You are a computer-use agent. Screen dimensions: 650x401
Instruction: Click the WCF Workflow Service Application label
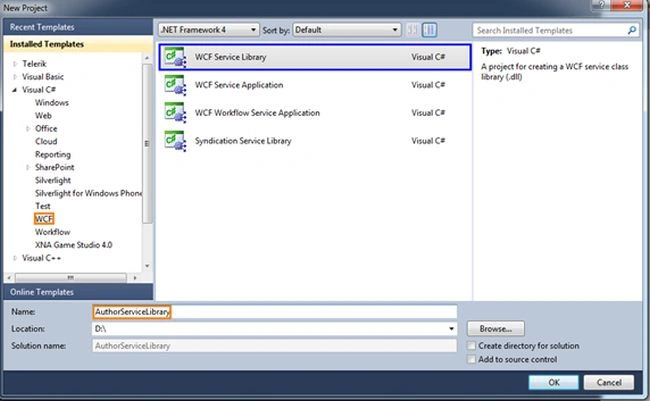[257, 113]
